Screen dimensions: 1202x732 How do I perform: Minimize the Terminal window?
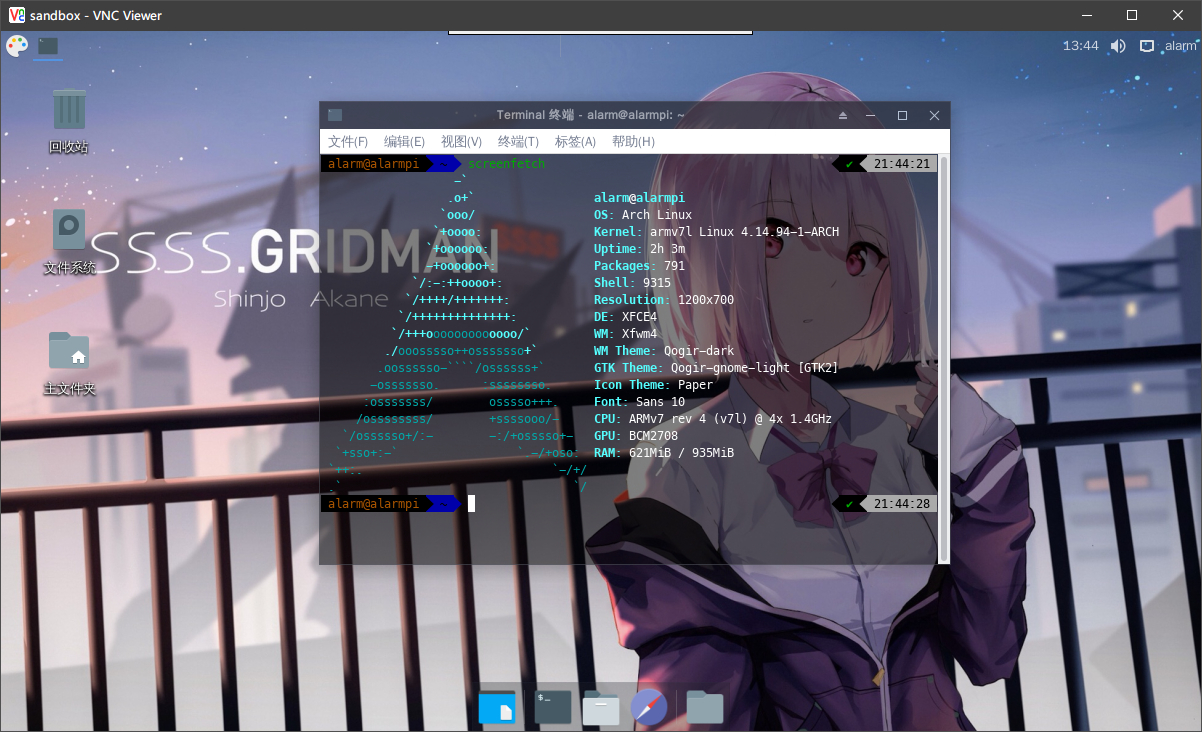click(873, 115)
